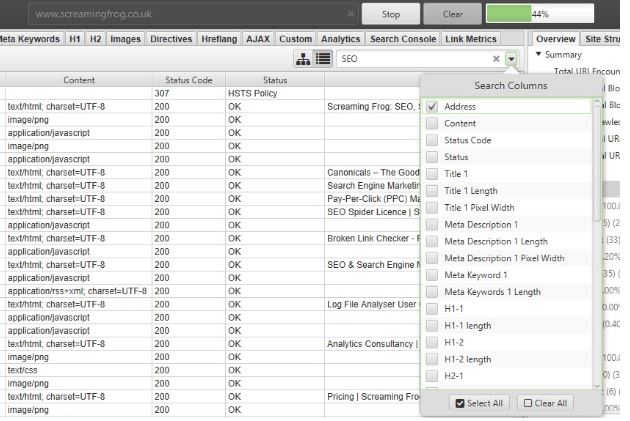Clear the URL field with its X

pos(351,14)
